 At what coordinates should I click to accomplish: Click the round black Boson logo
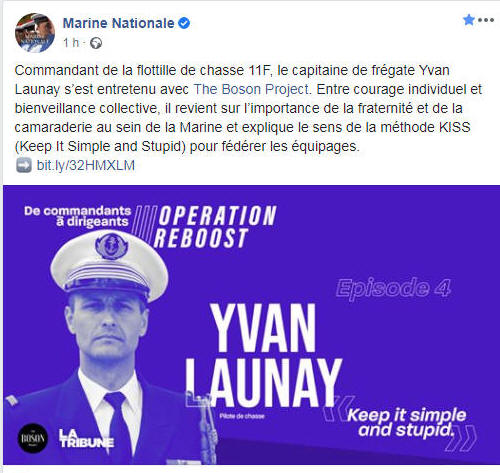(x=33, y=438)
